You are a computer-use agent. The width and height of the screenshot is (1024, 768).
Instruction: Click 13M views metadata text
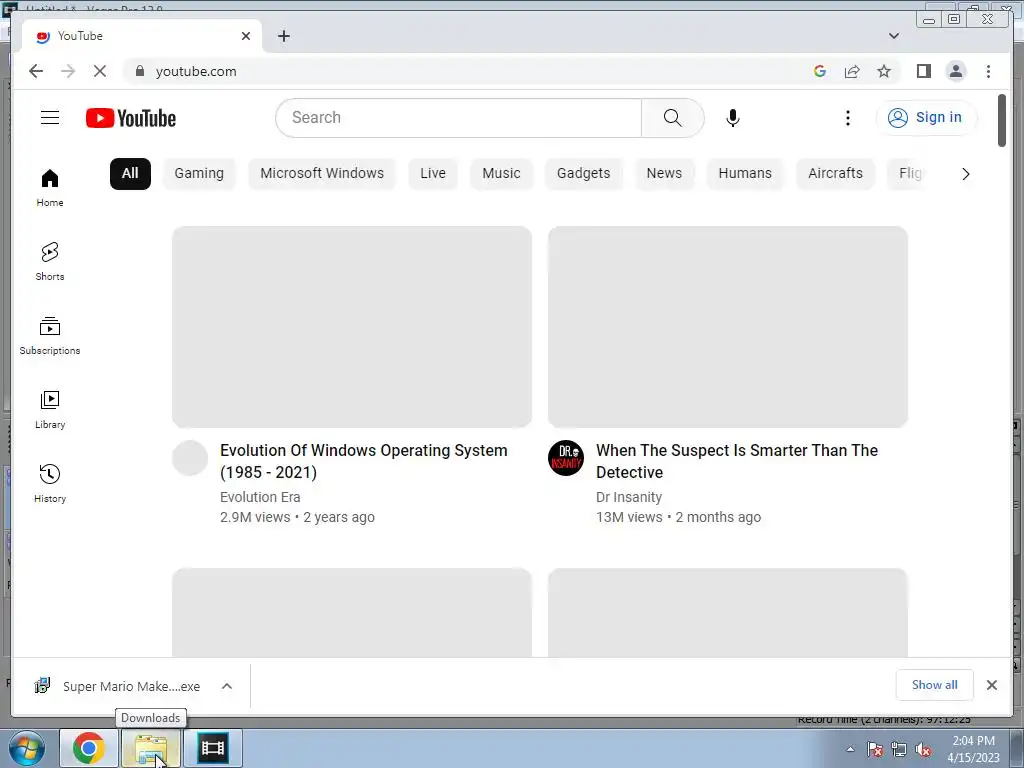[629, 517]
